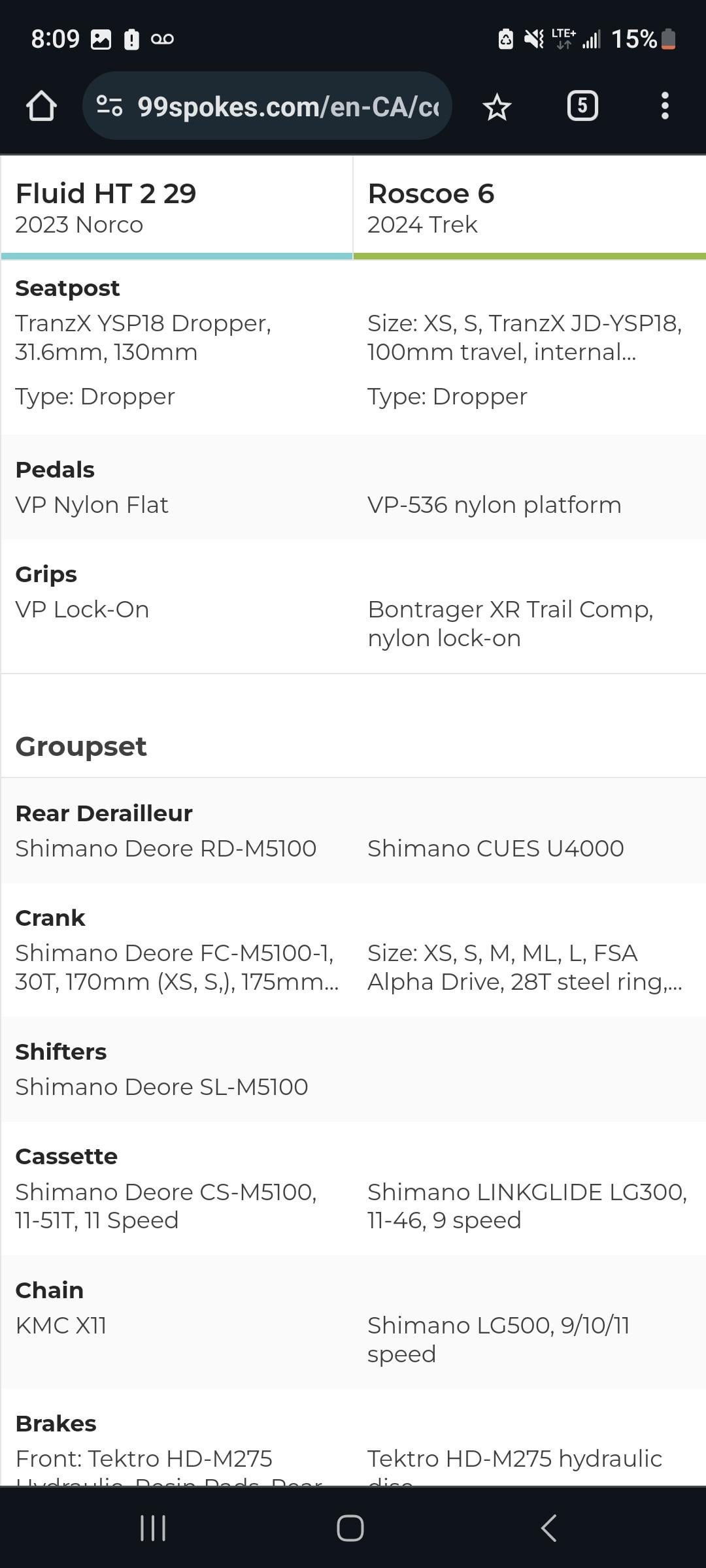View site info icon in address bar

point(109,106)
